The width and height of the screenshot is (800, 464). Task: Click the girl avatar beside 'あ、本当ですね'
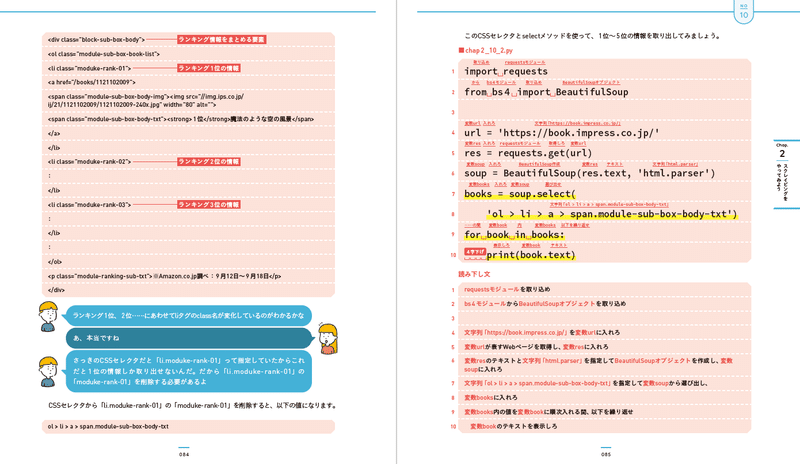coord(328,338)
